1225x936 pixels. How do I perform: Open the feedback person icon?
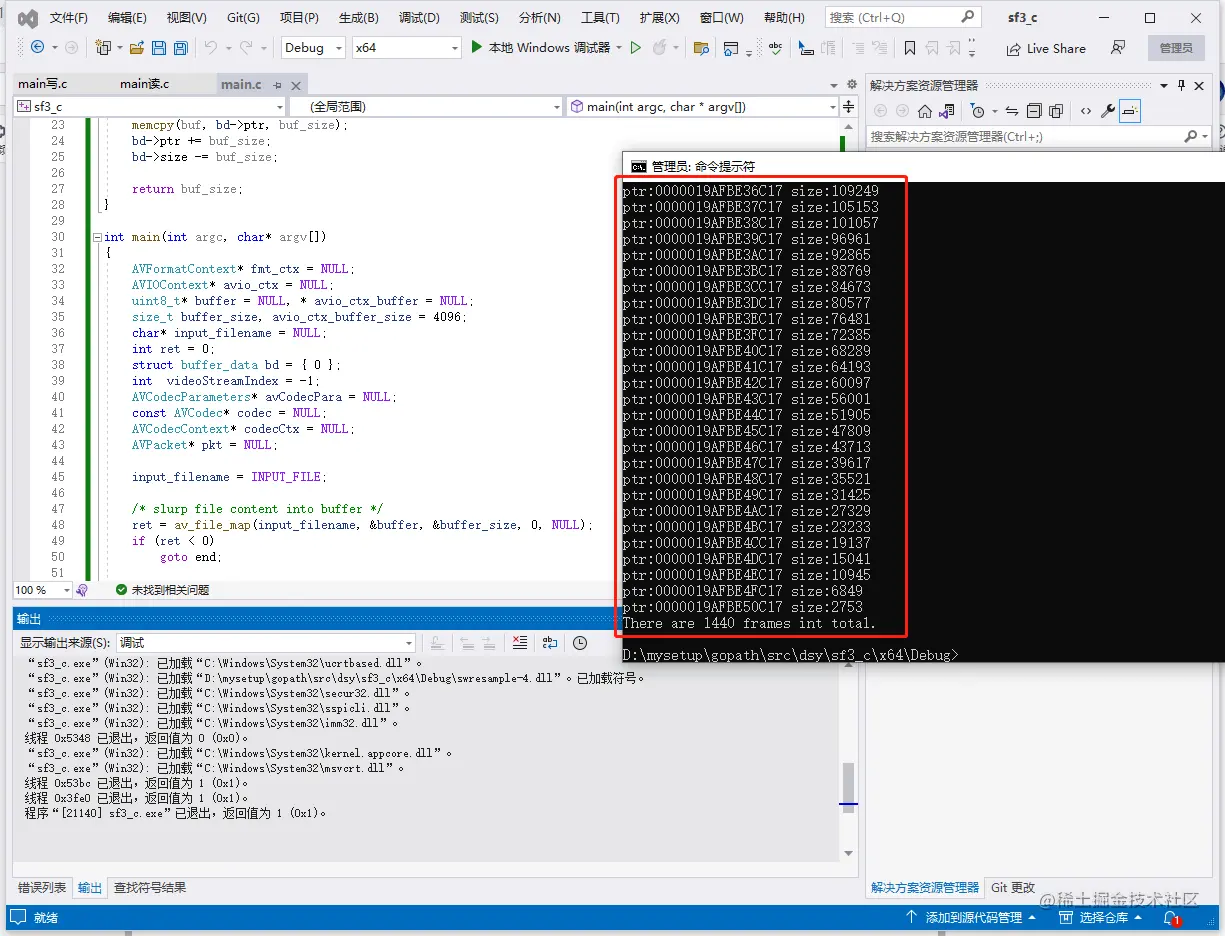coord(1119,48)
